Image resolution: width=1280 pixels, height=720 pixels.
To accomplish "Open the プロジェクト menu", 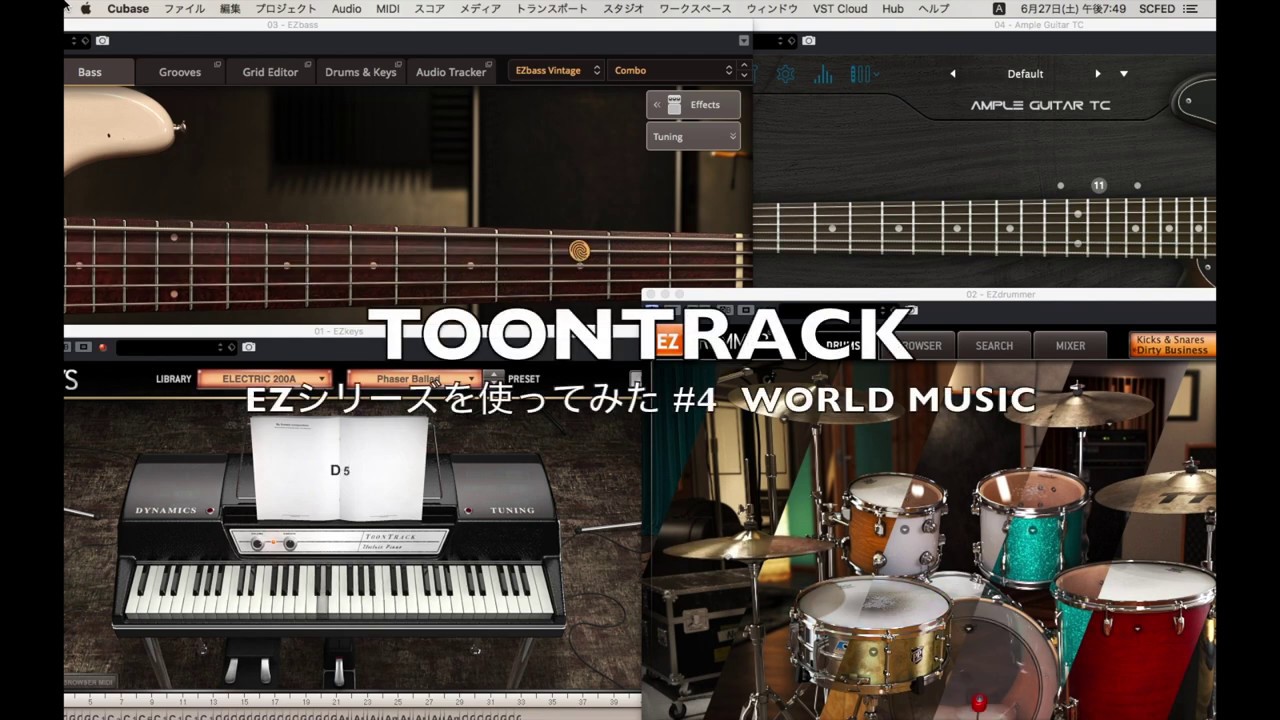I will click(x=286, y=9).
